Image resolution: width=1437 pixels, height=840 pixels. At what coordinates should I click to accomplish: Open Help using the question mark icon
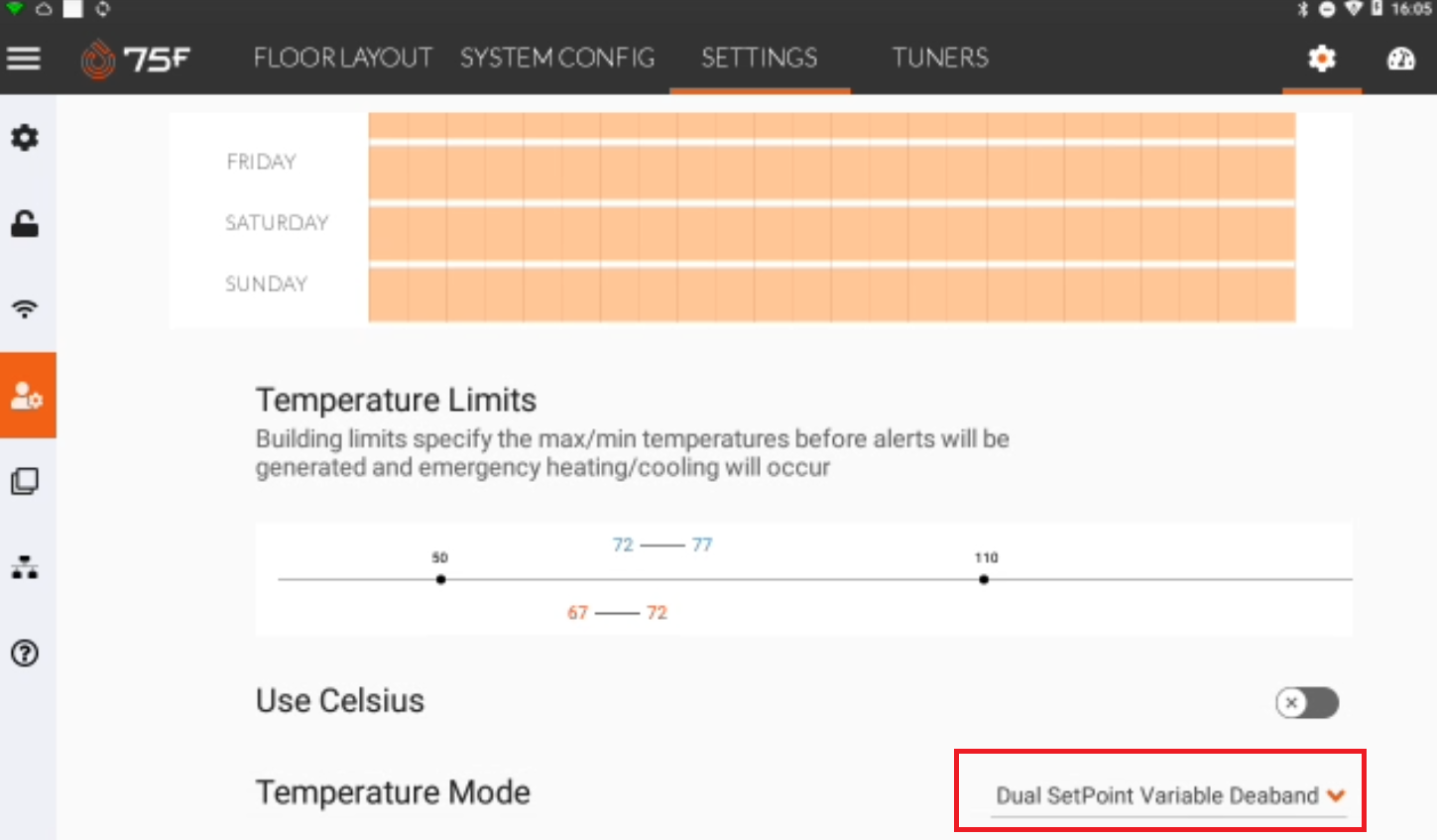[x=24, y=653]
